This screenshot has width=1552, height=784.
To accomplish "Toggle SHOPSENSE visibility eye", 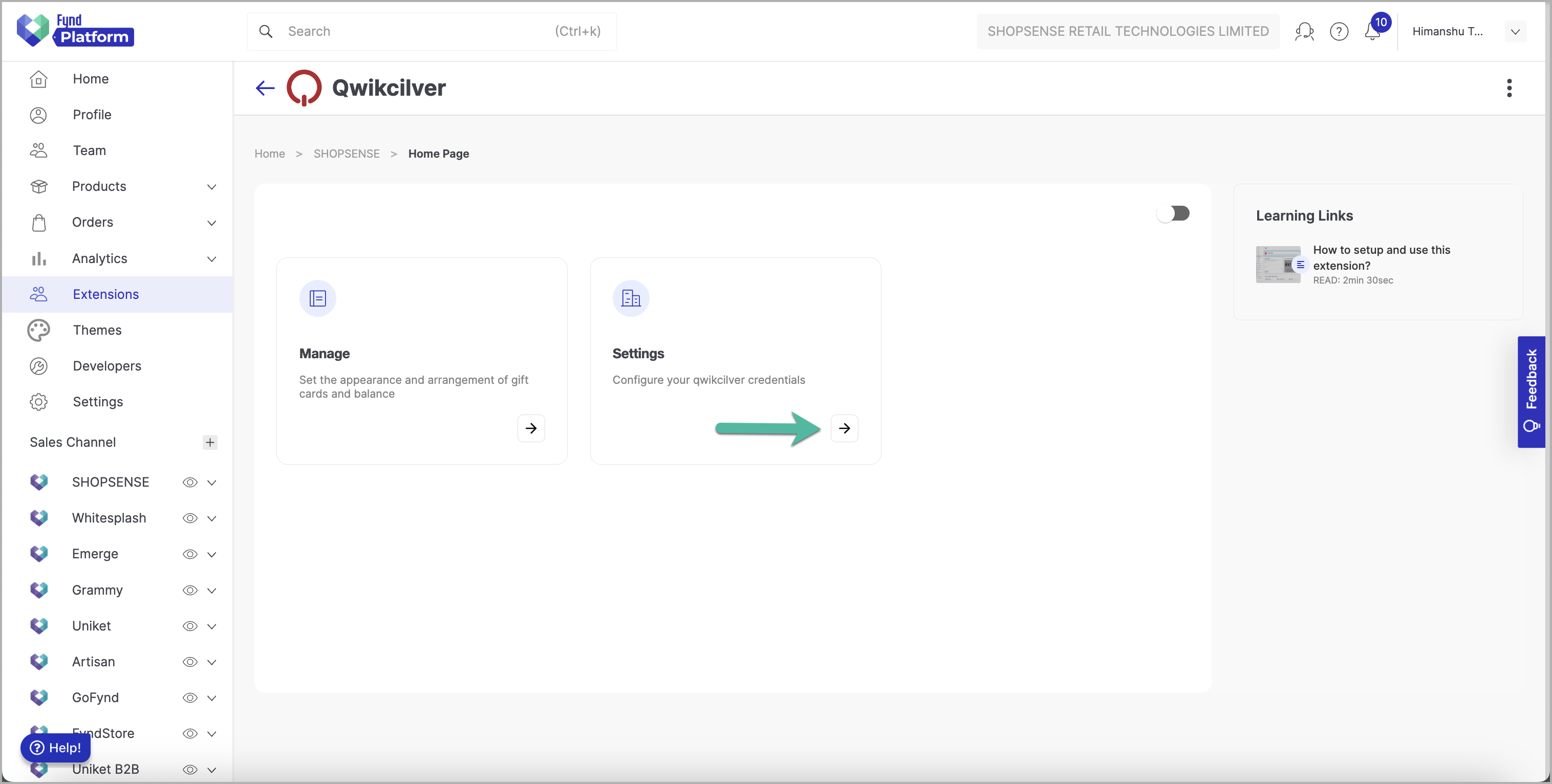I will coord(190,482).
